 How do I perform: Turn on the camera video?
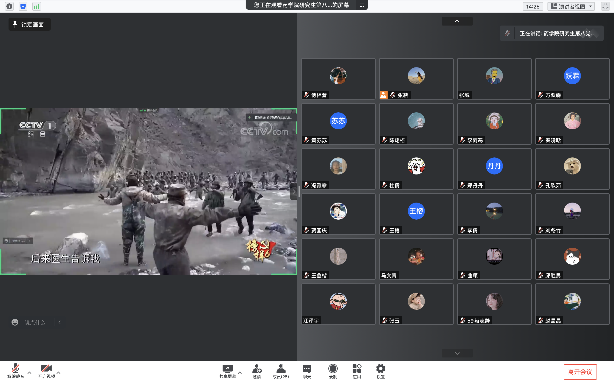[x=47, y=371]
